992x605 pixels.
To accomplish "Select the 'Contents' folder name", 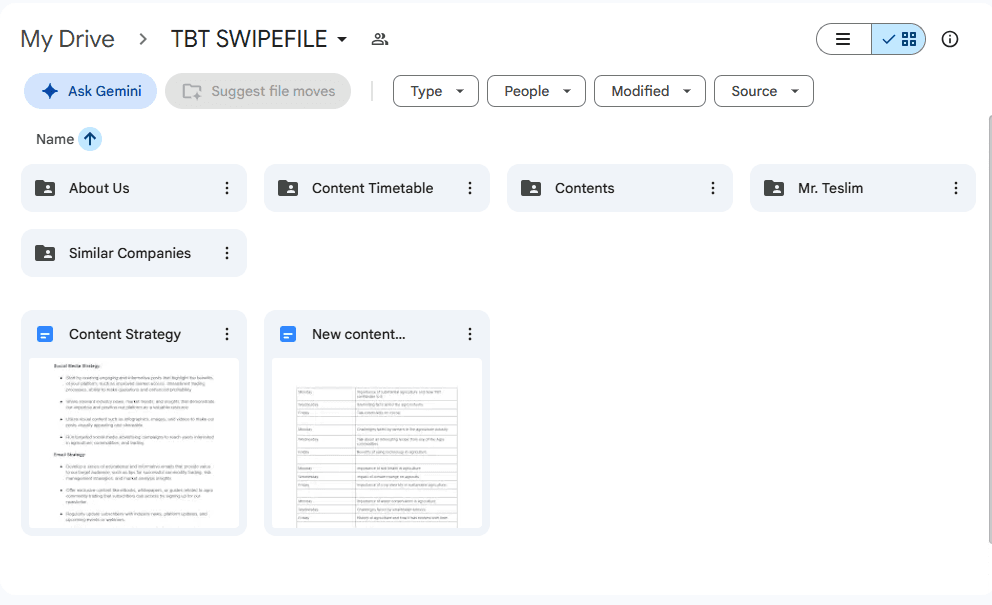I will [585, 188].
